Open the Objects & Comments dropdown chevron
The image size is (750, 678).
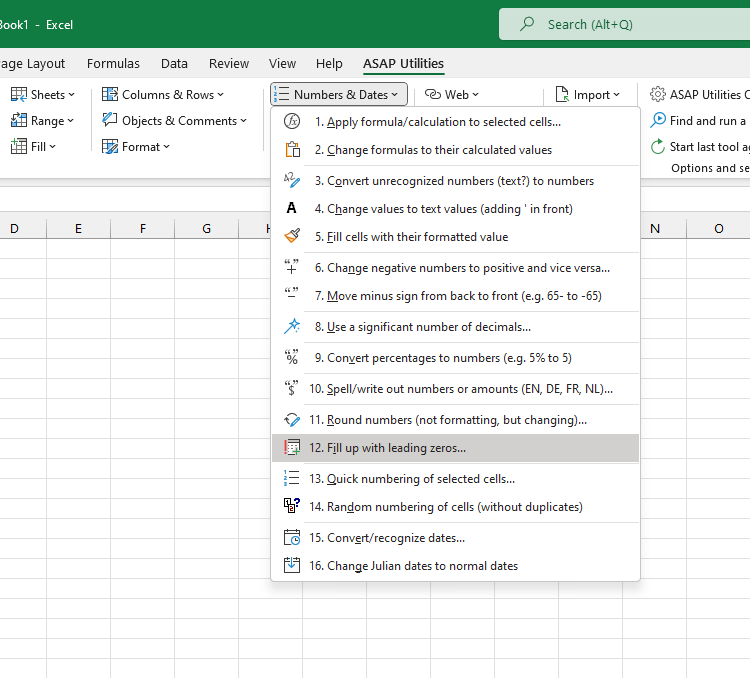[x=243, y=121]
